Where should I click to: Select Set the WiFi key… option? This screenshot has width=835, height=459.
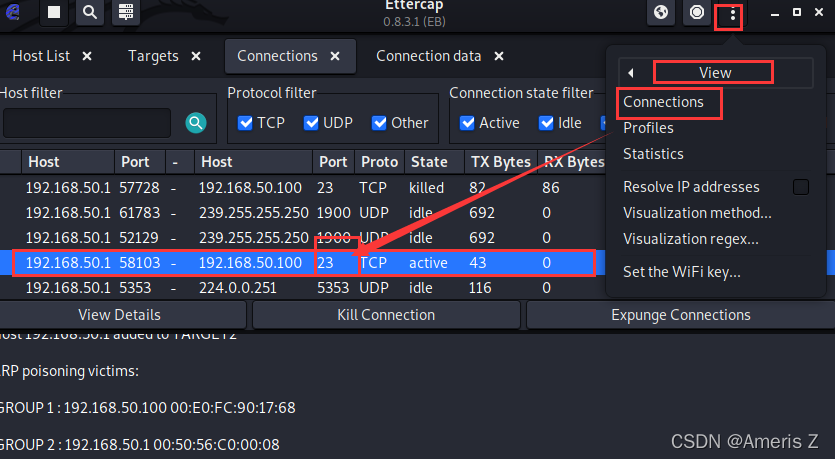pyautogui.click(x=682, y=272)
